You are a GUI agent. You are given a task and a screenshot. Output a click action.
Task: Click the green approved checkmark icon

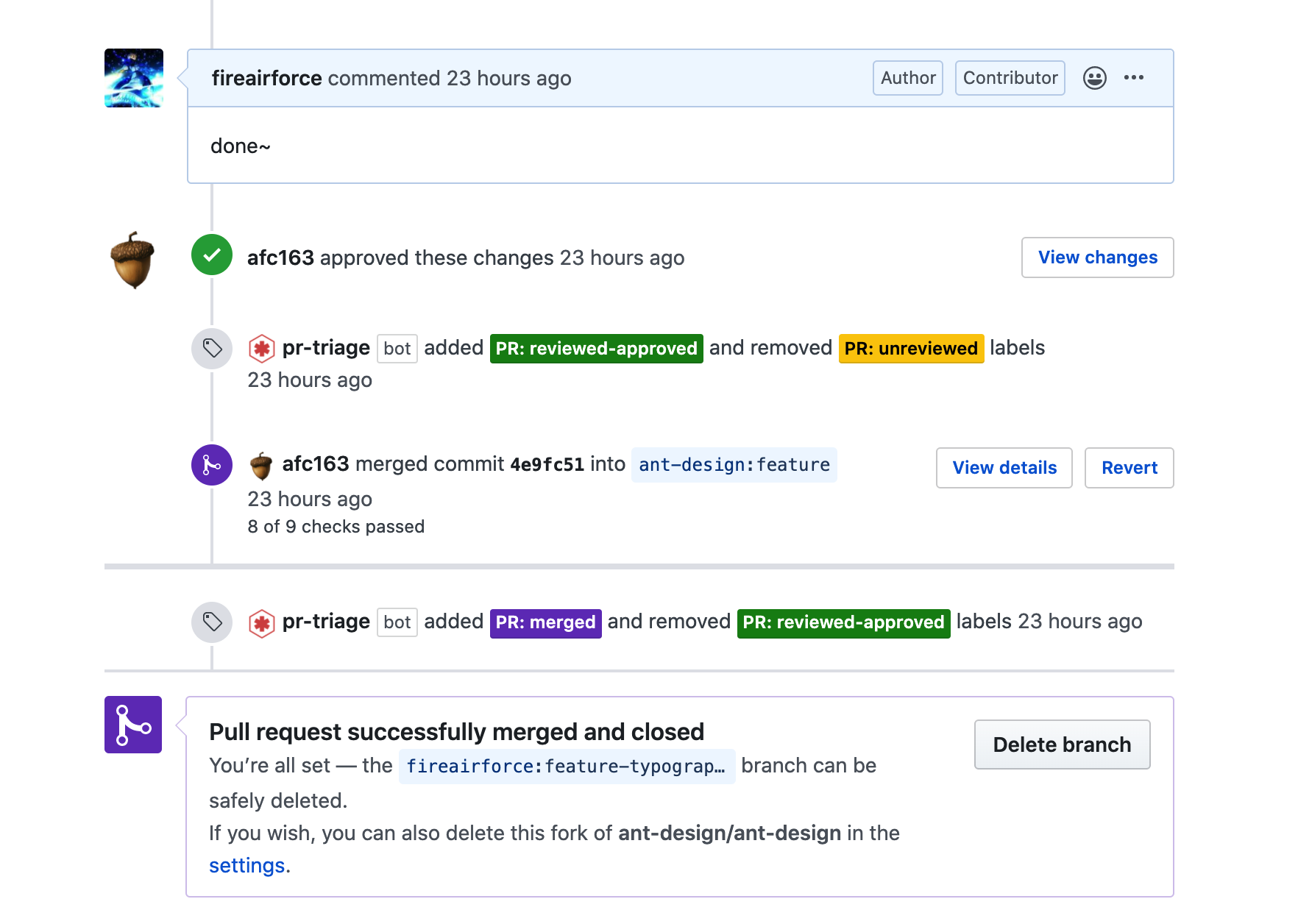tap(212, 255)
